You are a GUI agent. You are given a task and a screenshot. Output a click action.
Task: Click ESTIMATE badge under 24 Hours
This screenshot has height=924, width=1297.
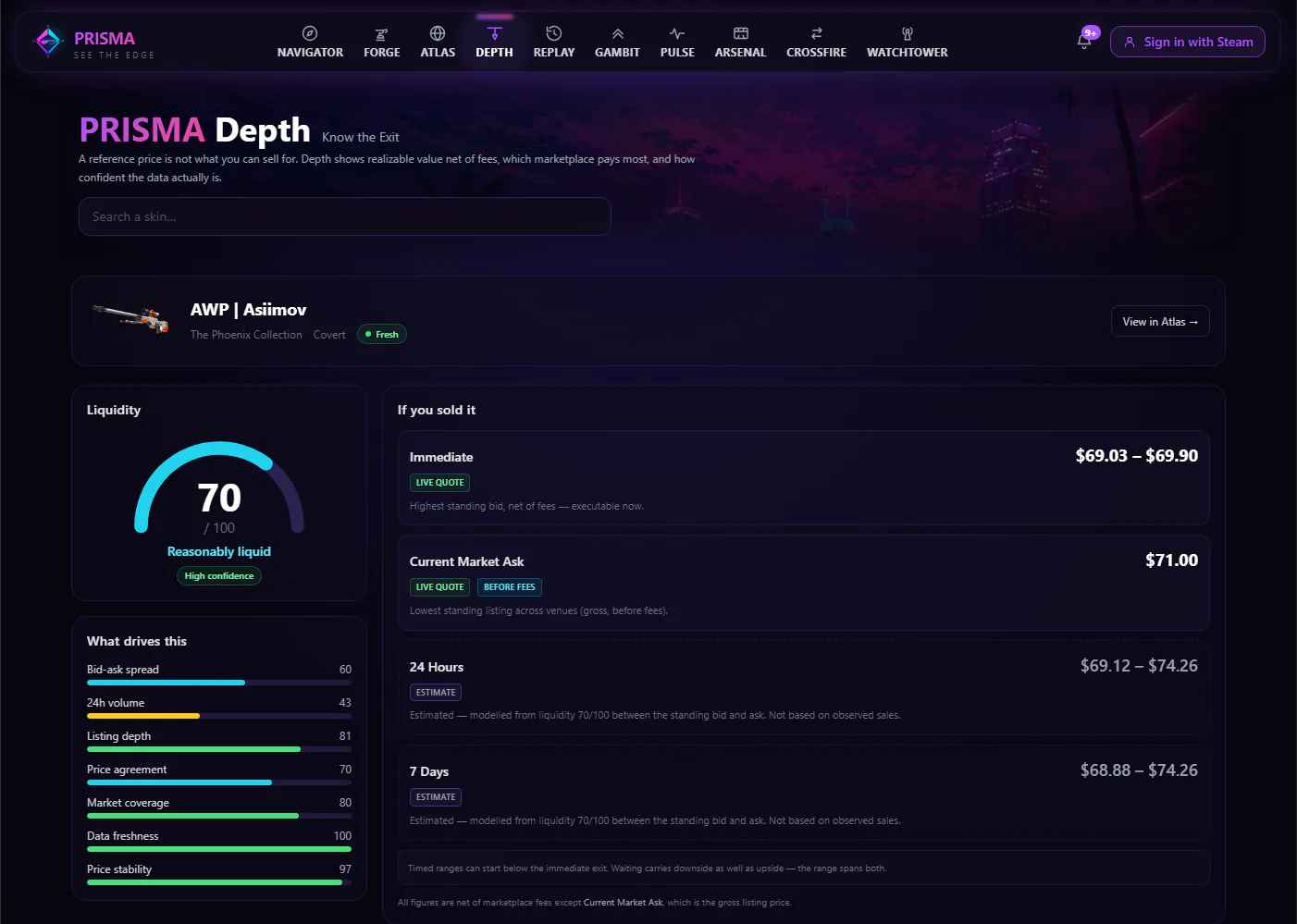click(436, 693)
